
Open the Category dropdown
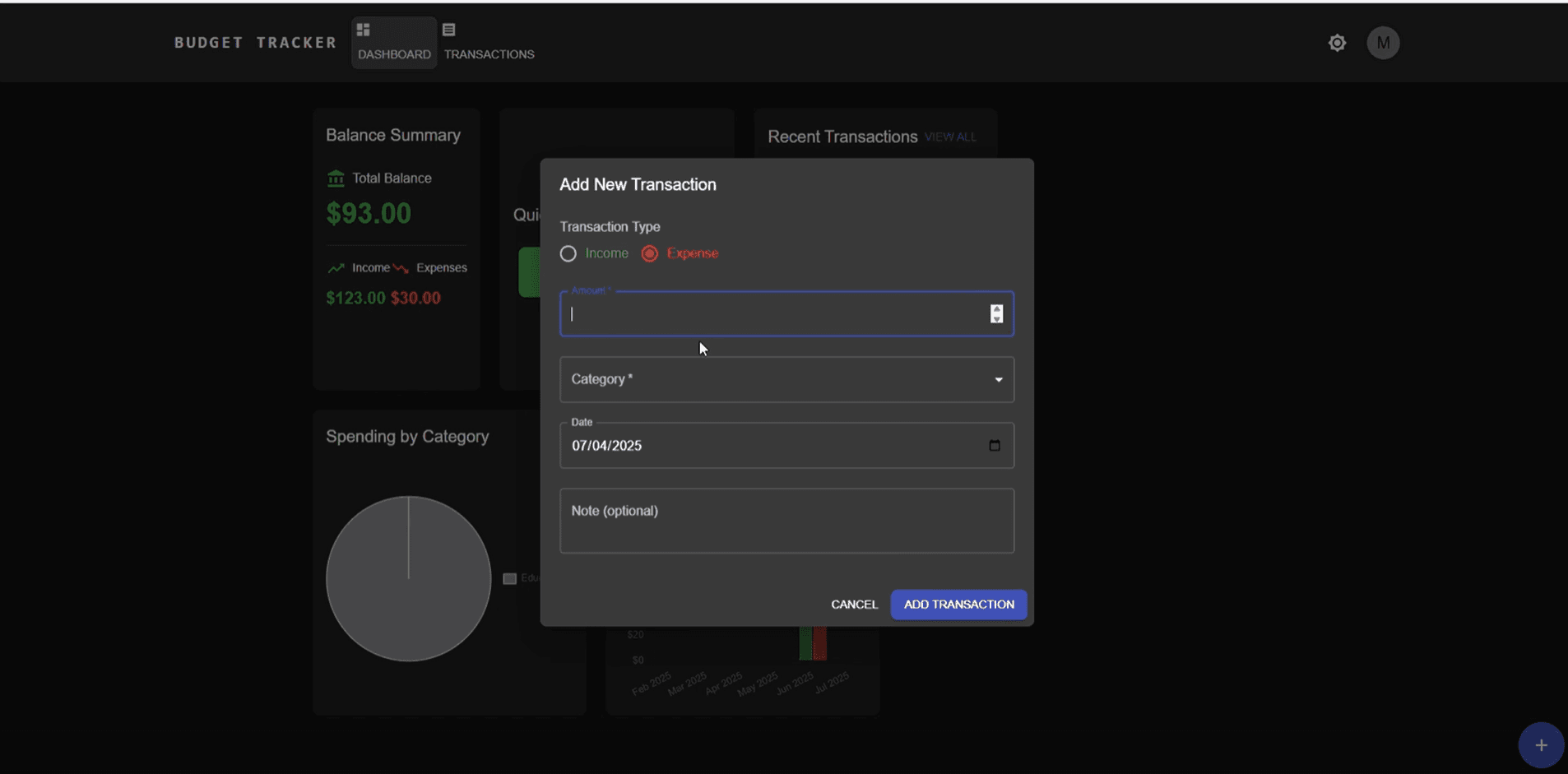[786, 379]
